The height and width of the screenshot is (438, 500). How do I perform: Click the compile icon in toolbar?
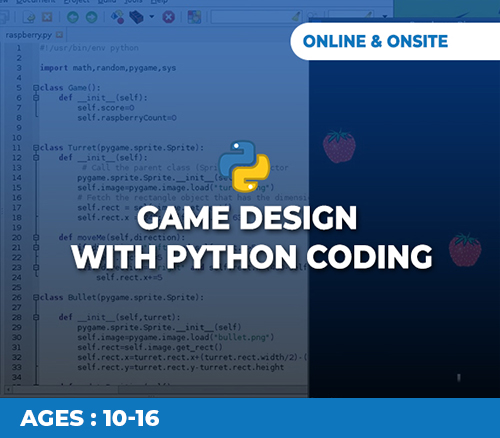117,17
